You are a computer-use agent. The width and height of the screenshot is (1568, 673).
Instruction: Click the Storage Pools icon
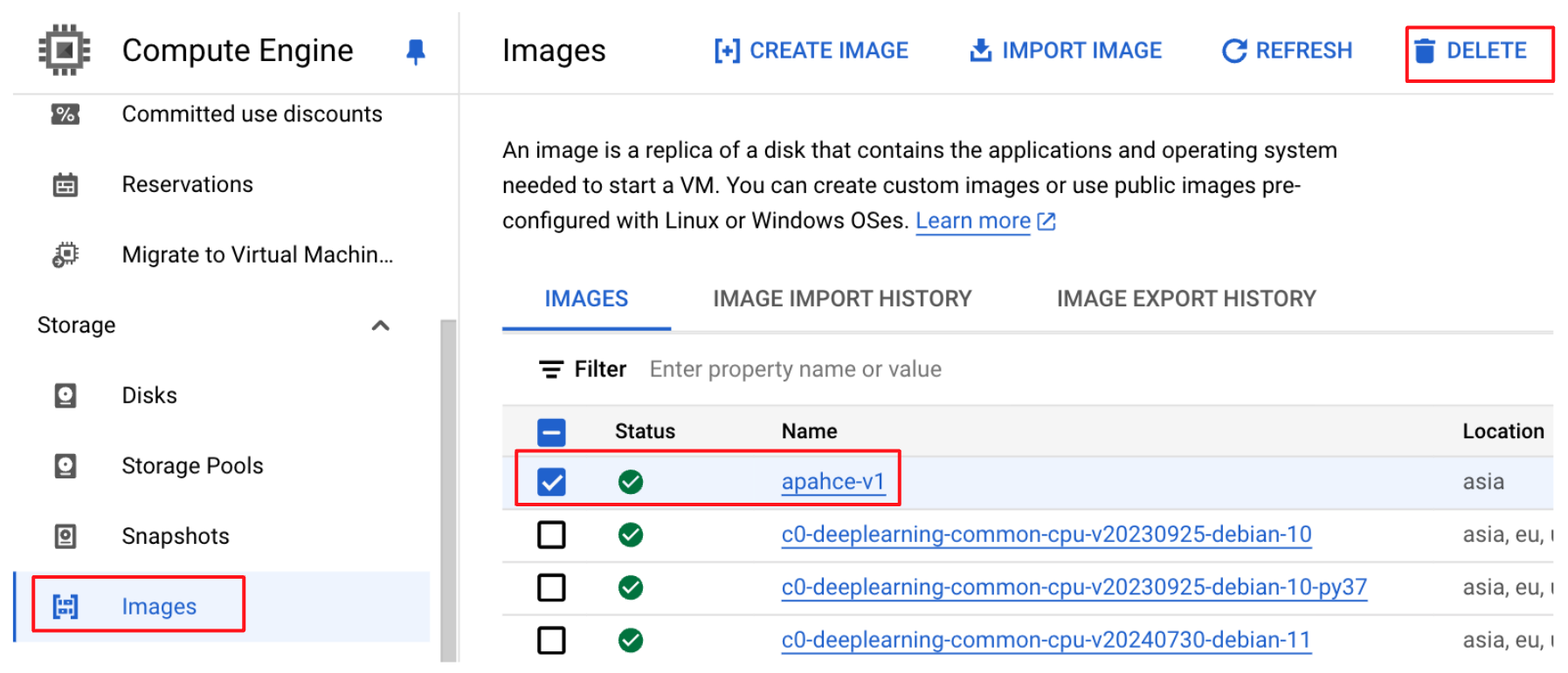[66, 466]
